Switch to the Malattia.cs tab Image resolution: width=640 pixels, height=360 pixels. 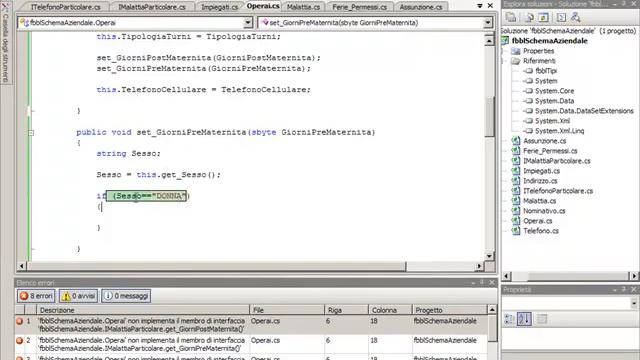(303, 7)
